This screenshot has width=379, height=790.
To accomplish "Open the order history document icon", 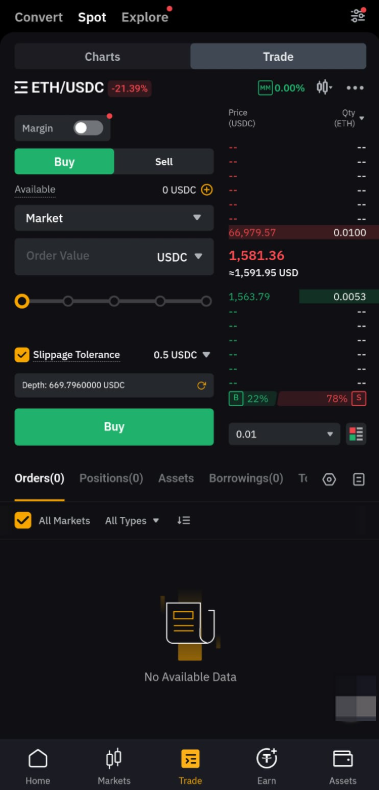I will (x=358, y=479).
